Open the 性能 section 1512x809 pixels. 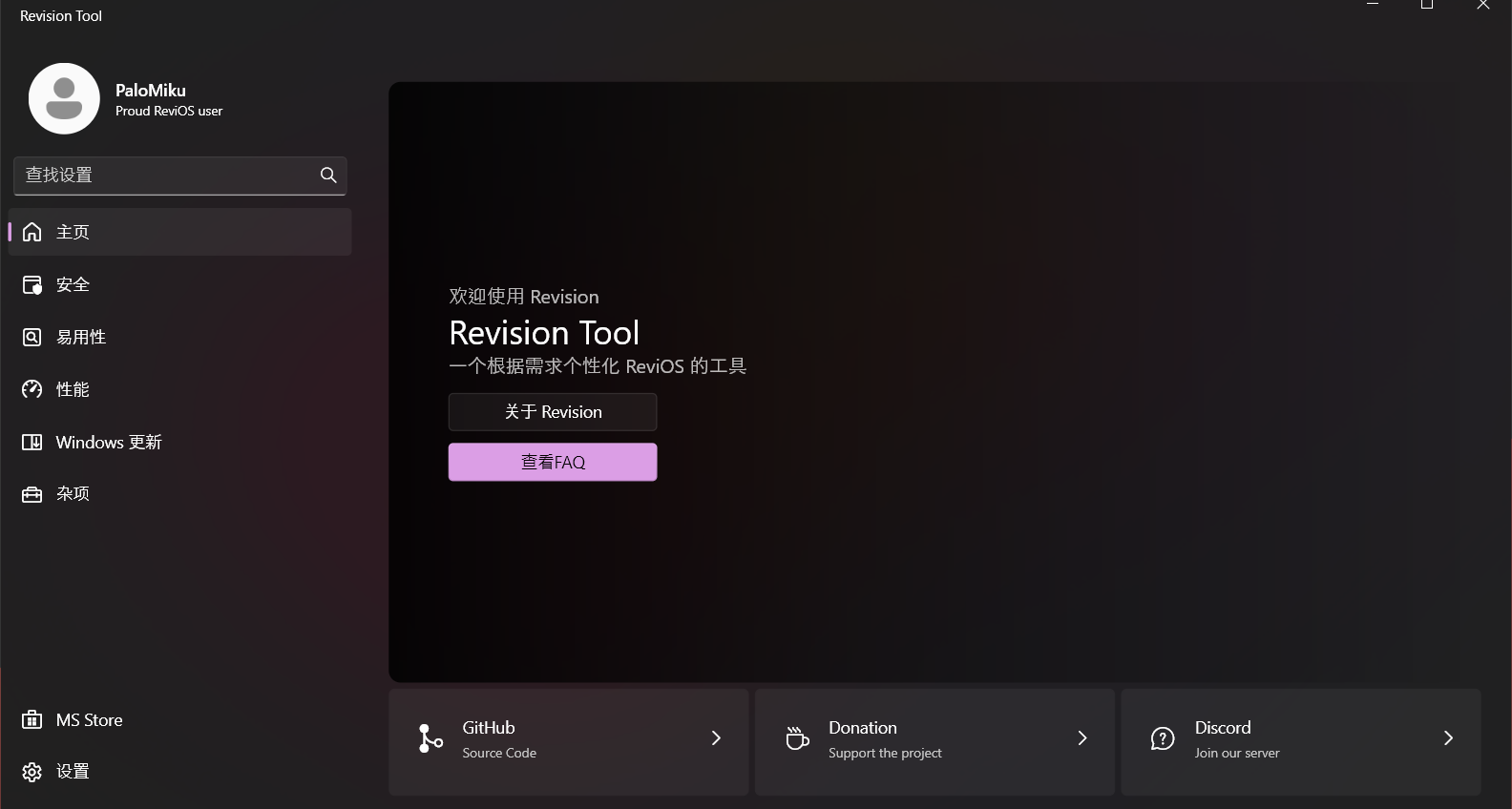point(180,389)
